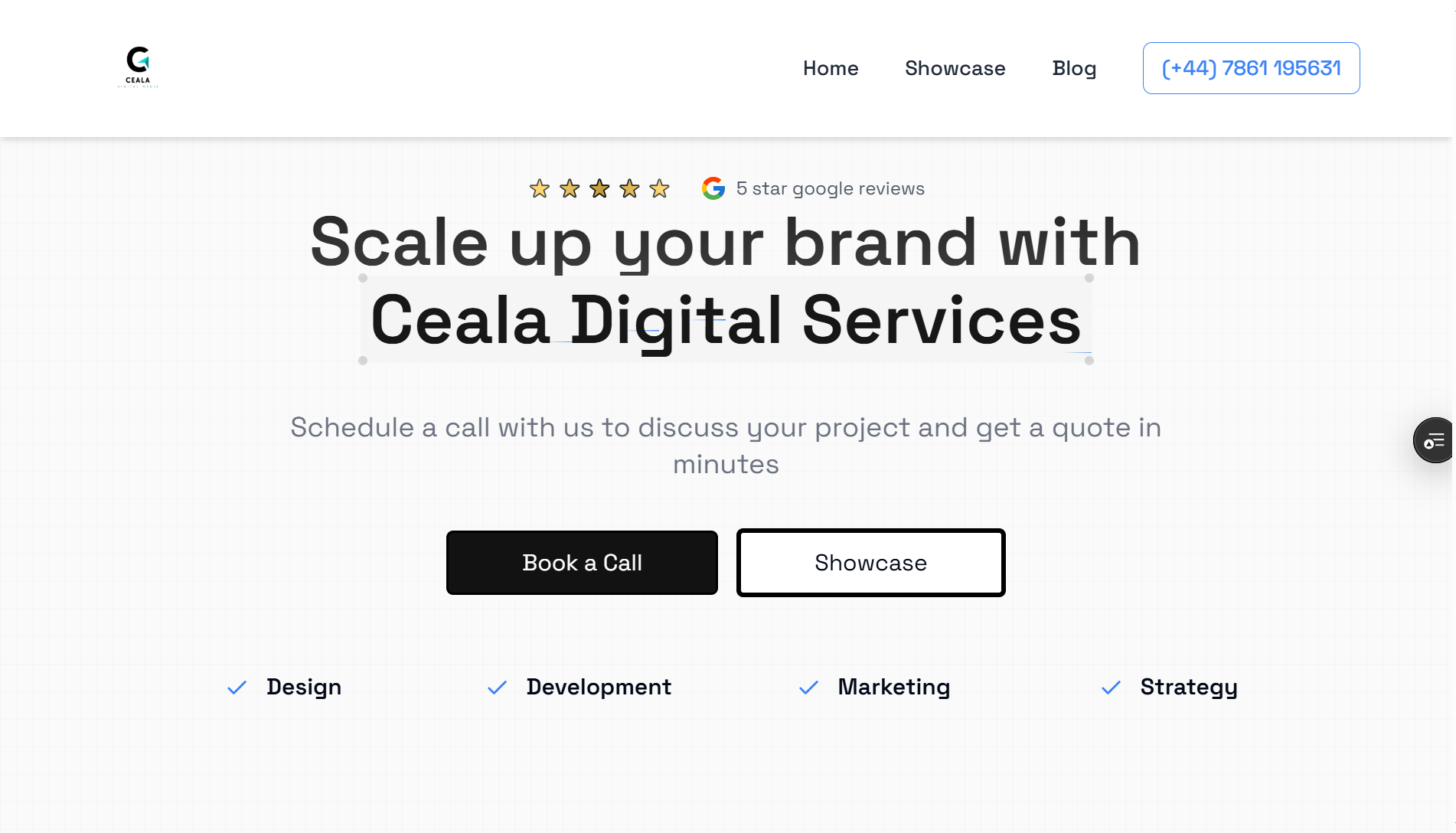The image size is (1456, 833).
Task: Open the floating side widget icon
Action: pos(1433,440)
